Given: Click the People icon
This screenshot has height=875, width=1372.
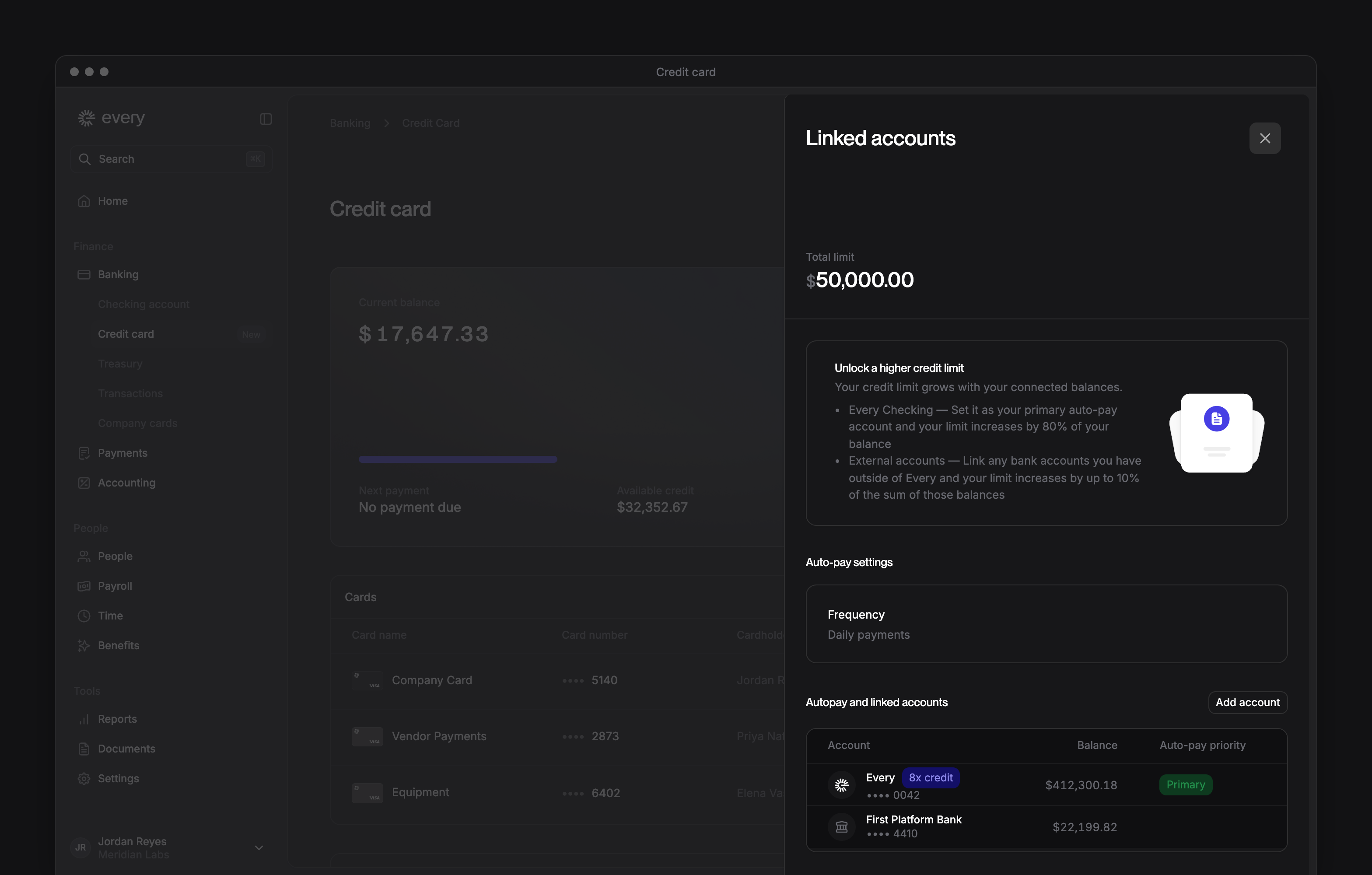Looking at the screenshot, I should point(84,556).
